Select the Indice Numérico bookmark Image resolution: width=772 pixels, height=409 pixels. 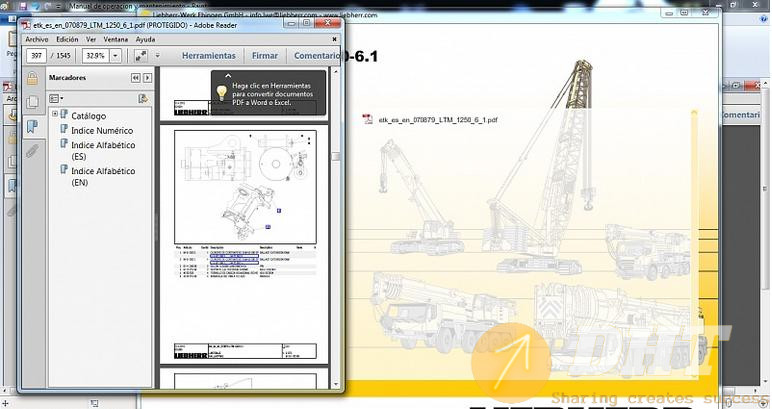102,130
